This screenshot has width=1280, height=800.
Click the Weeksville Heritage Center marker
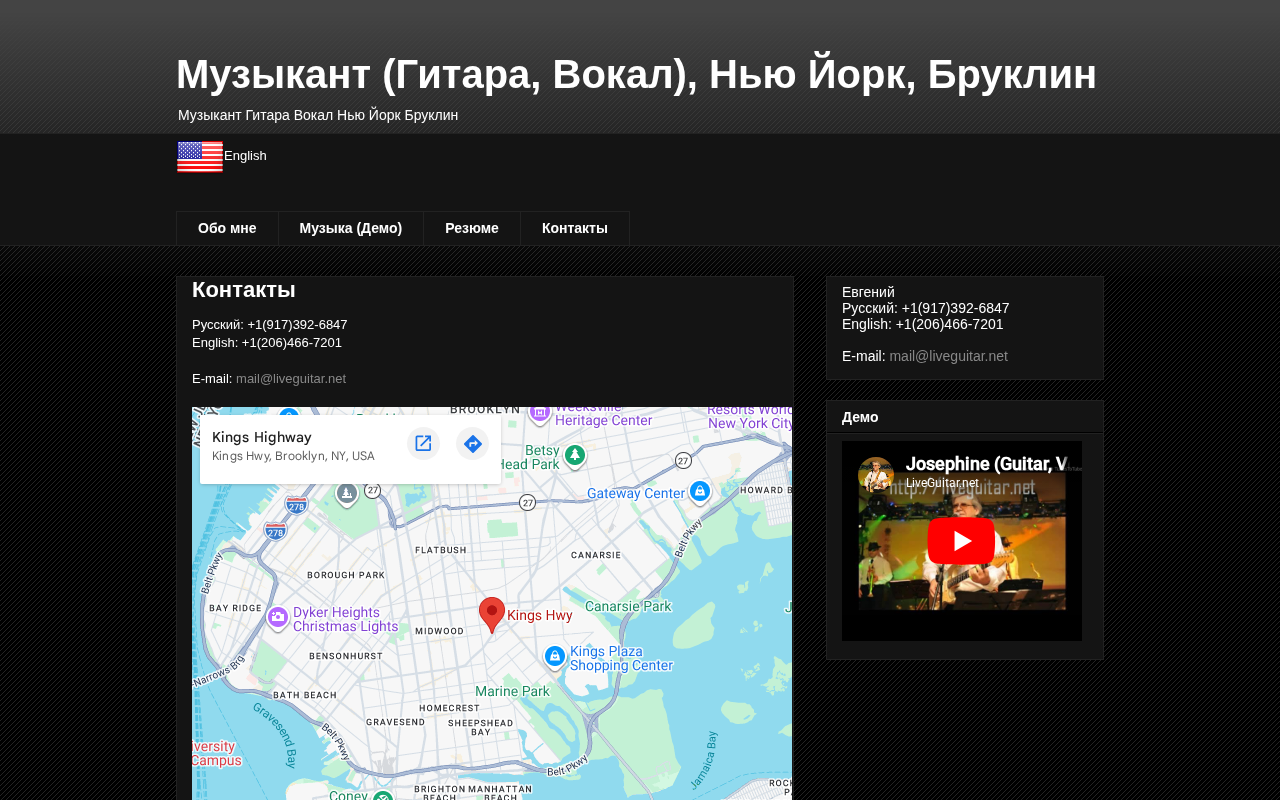pos(540,412)
